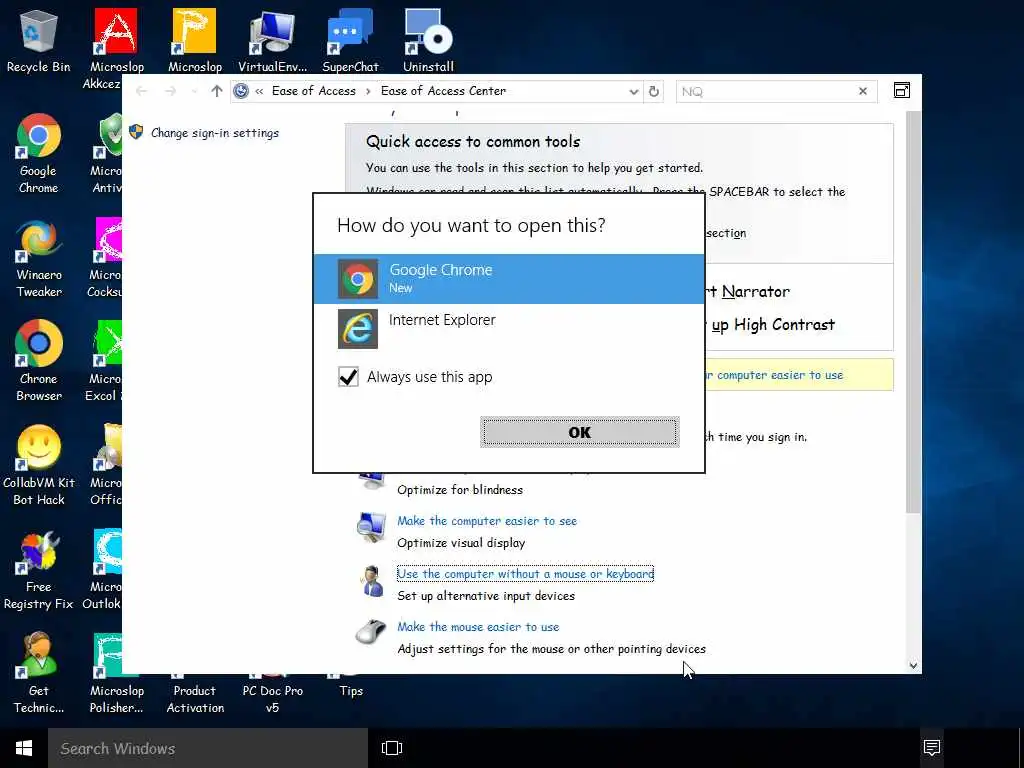Viewport: 1024px width, 768px height.
Task: Click the Optimize visual display text
Action: click(x=461, y=543)
